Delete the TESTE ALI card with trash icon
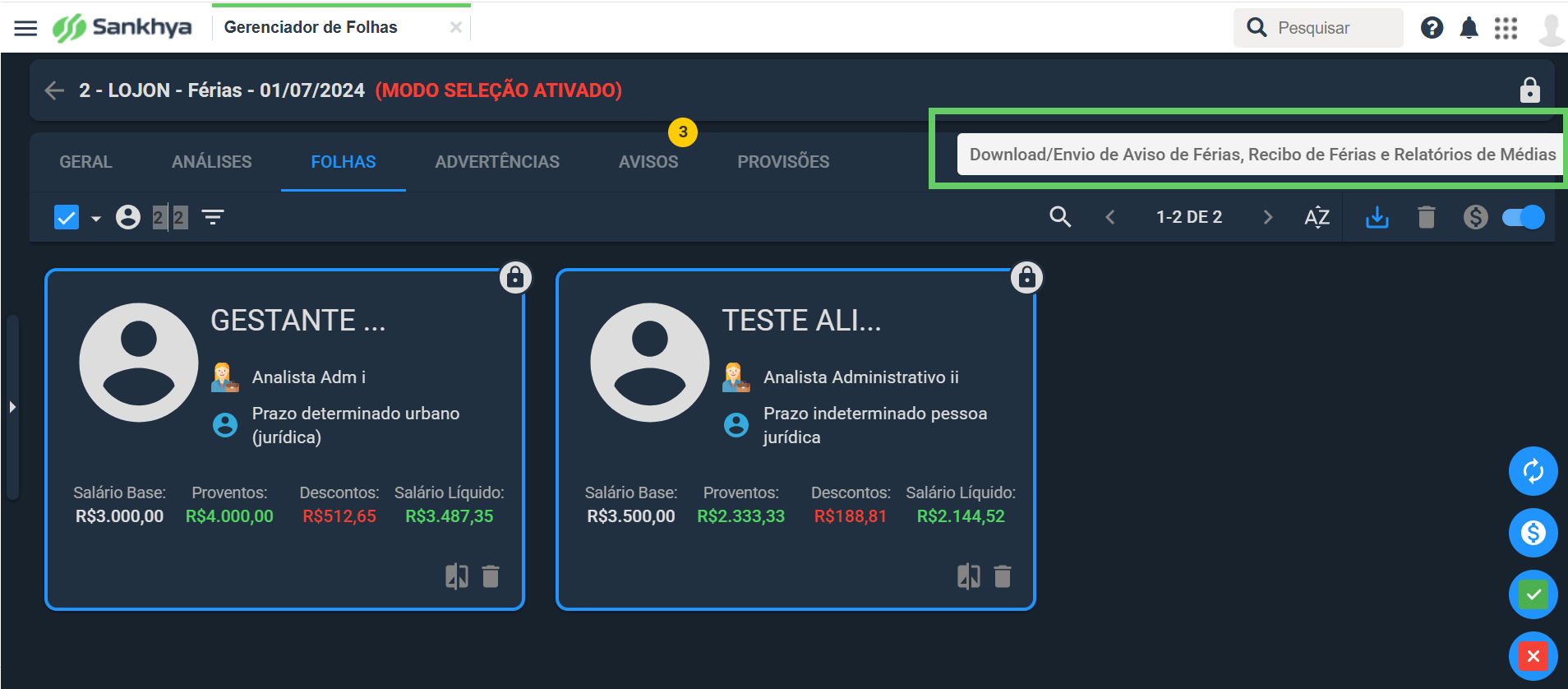The width and height of the screenshot is (1568, 689). coord(1003,576)
